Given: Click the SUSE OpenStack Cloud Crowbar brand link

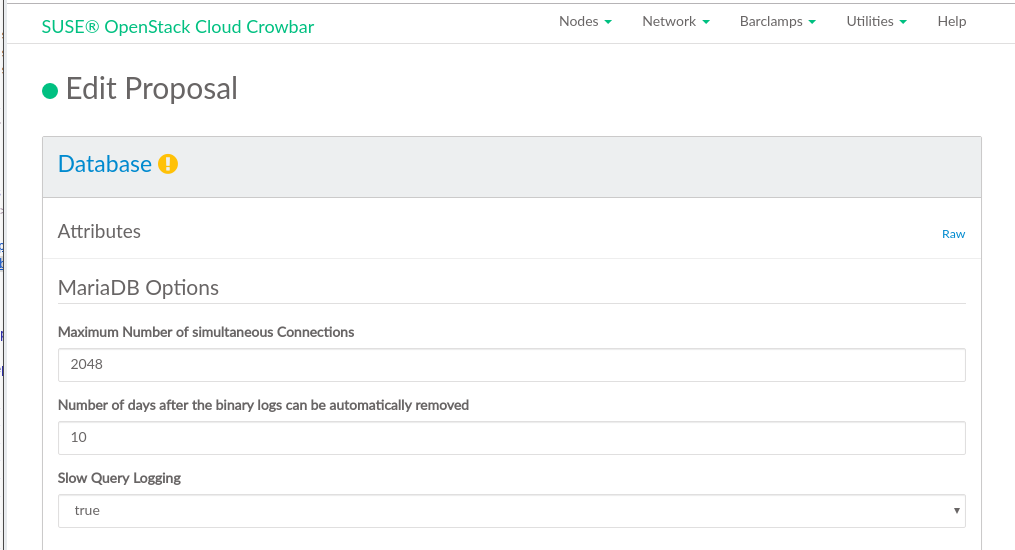Looking at the screenshot, I should [x=178, y=27].
